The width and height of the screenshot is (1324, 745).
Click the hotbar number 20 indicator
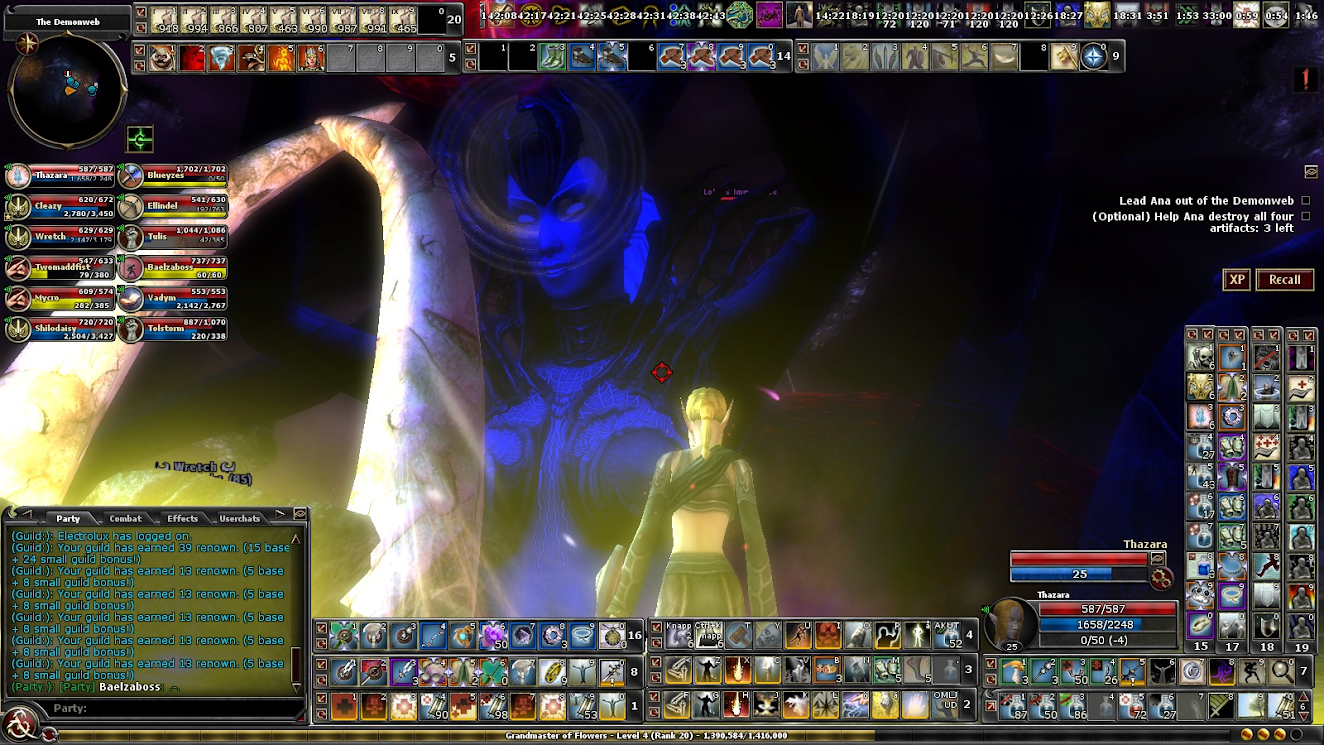[455, 19]
